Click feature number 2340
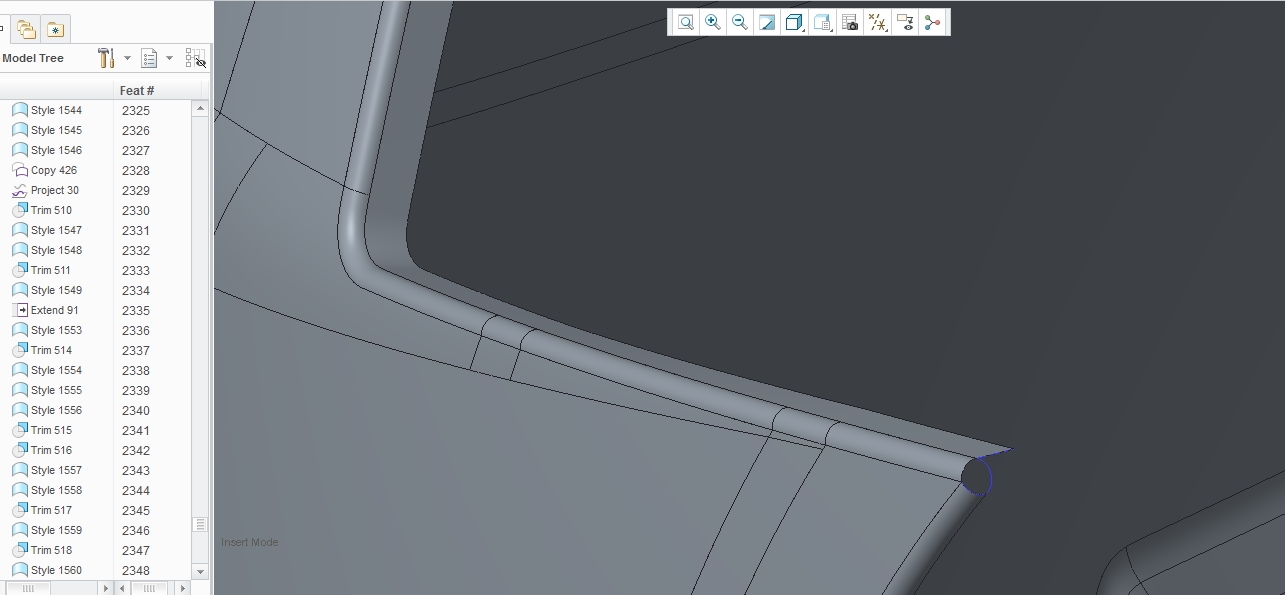1285x595 pixels. click(x=136, y=410)
